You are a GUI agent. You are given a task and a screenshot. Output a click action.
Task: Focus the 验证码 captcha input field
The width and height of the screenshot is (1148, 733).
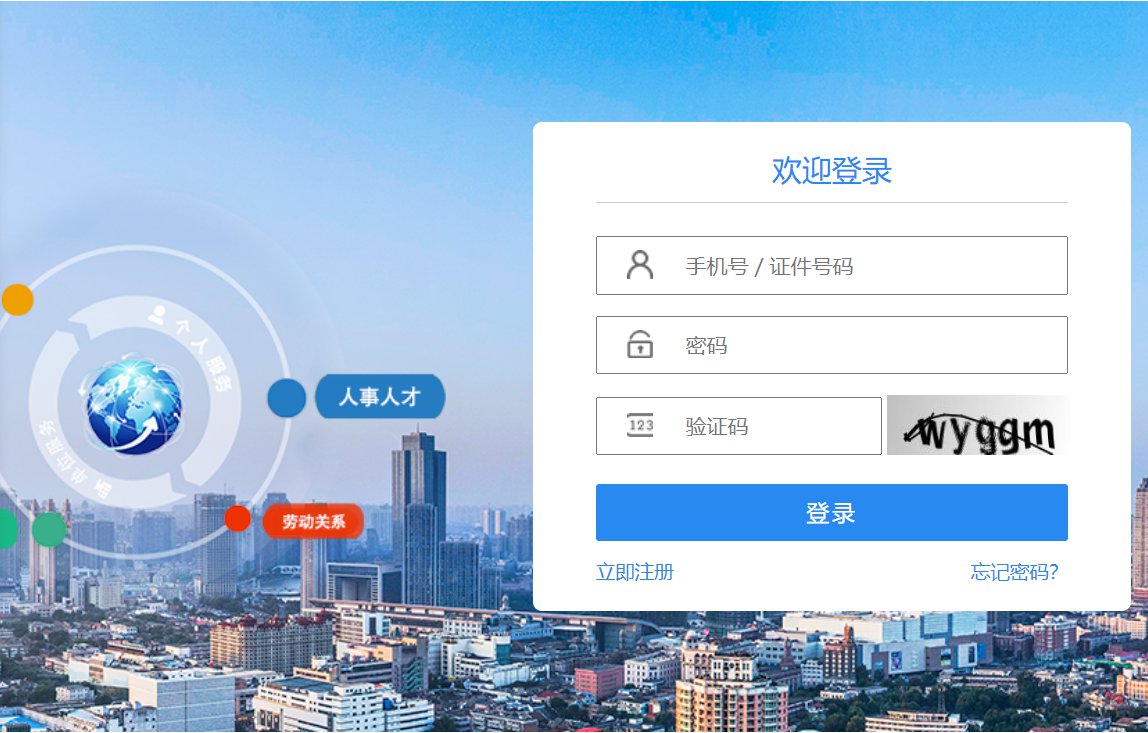tap(739, 426)
